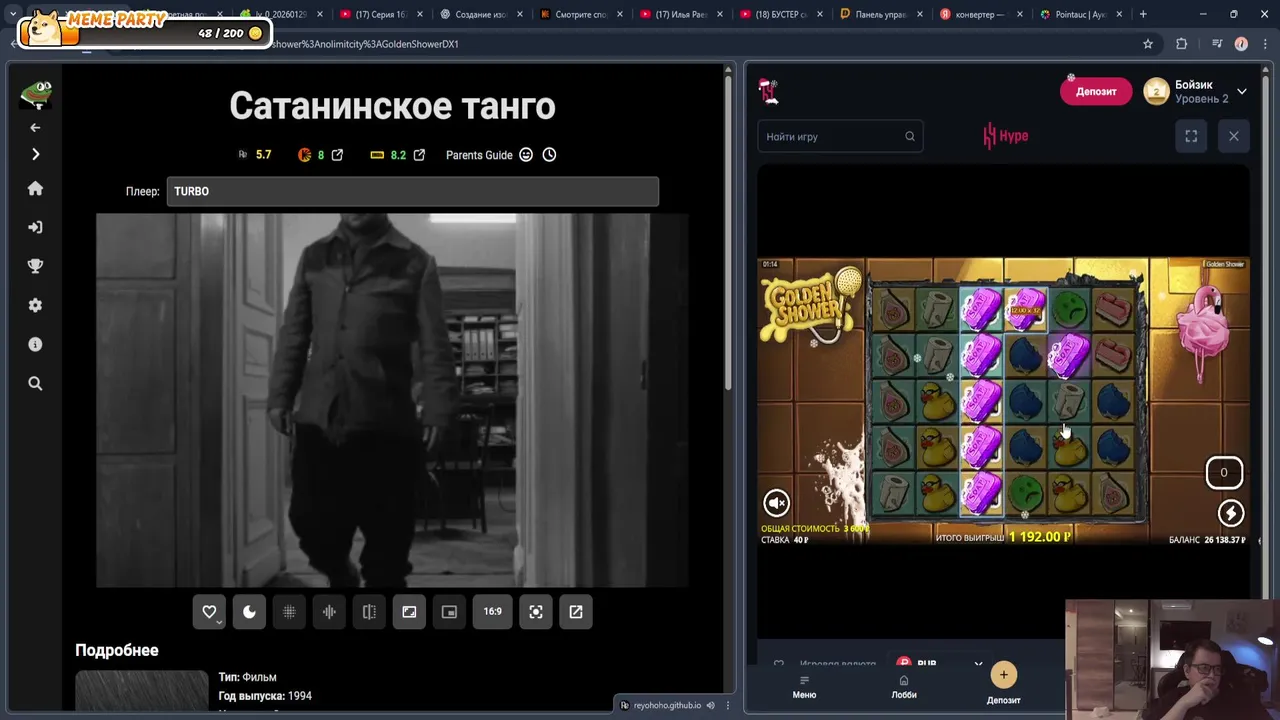Open the Parents Guide link
This screenshot has height=720, width=1280.
[x=479, y=155]
